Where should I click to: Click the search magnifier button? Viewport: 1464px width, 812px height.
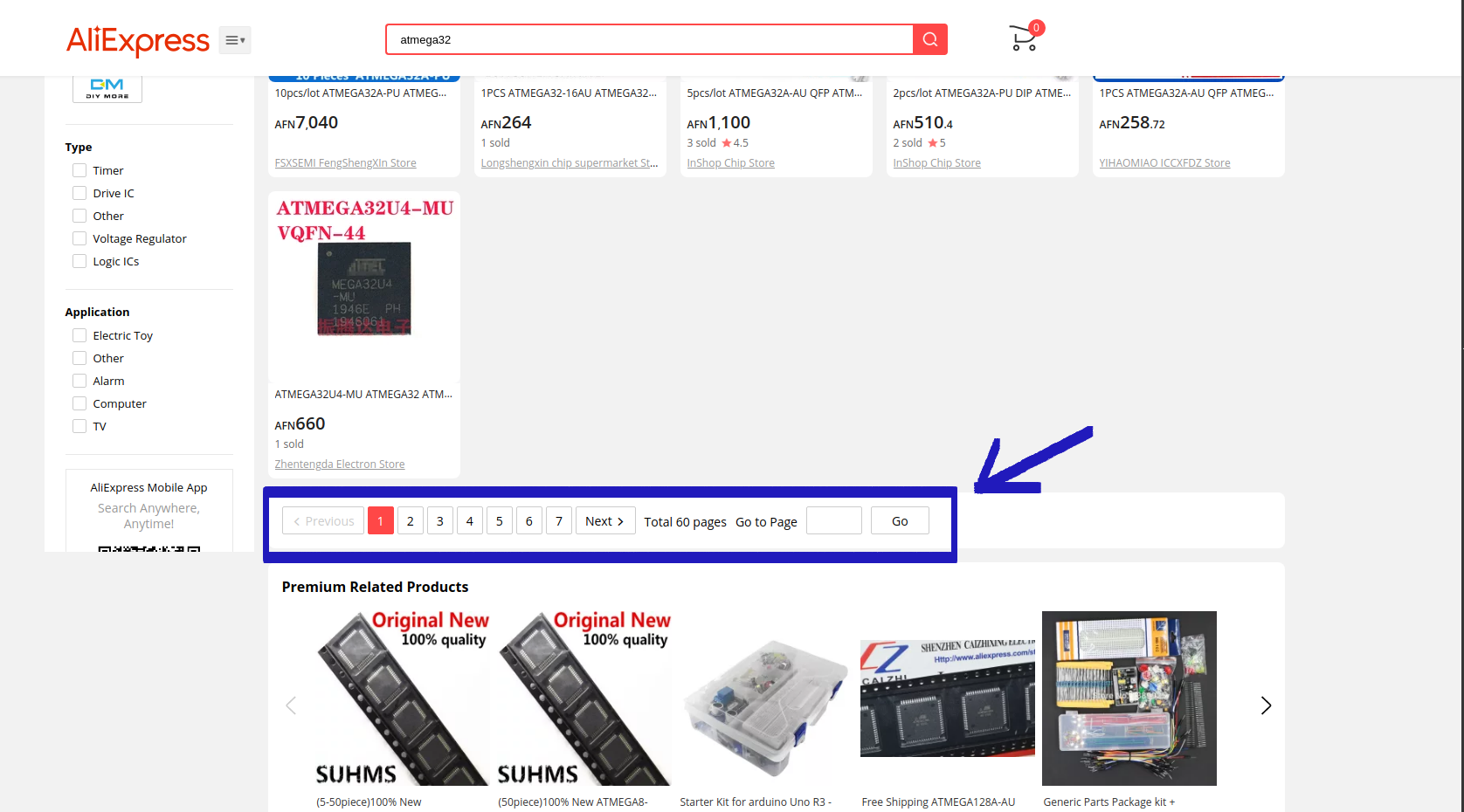930,39
